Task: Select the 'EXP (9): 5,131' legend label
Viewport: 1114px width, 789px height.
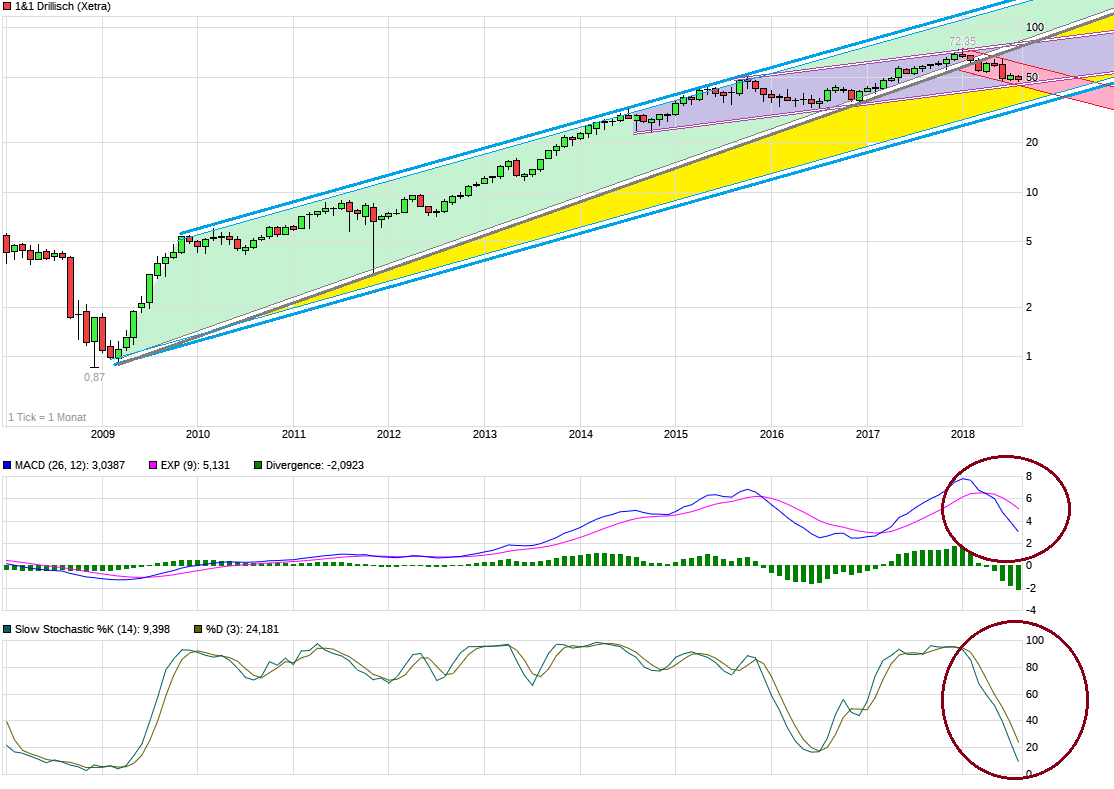Action: tap(195, 465)
